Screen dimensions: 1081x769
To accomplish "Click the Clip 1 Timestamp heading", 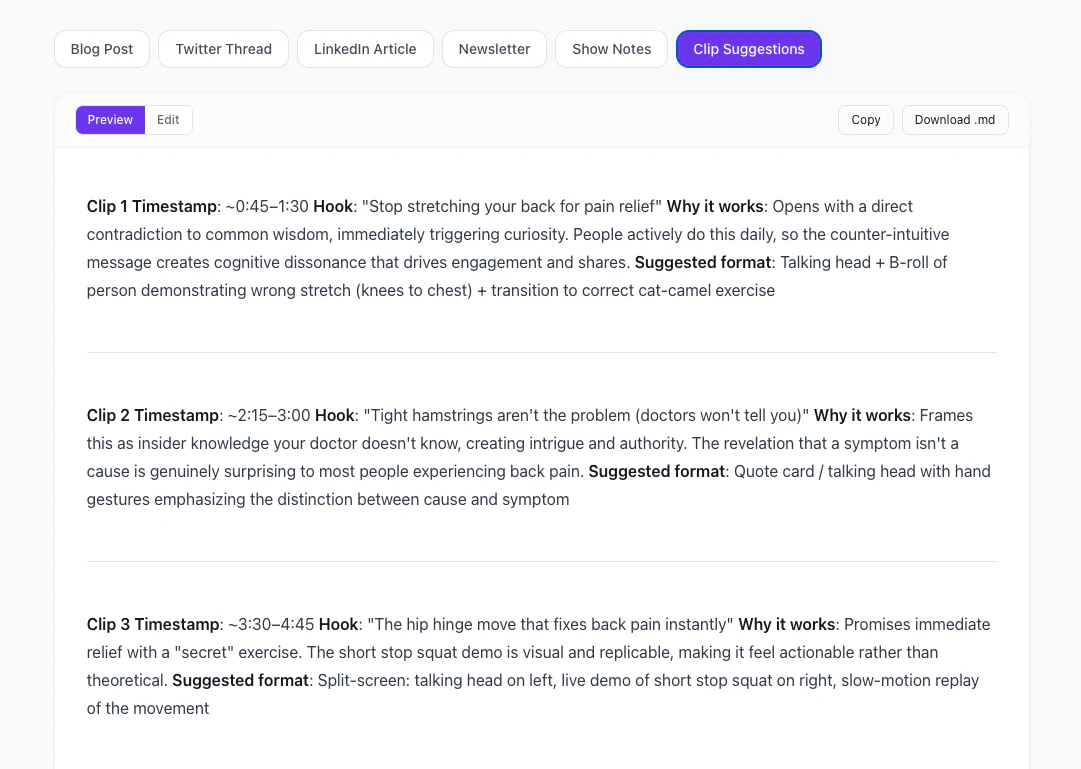I will tap(152, 207).
